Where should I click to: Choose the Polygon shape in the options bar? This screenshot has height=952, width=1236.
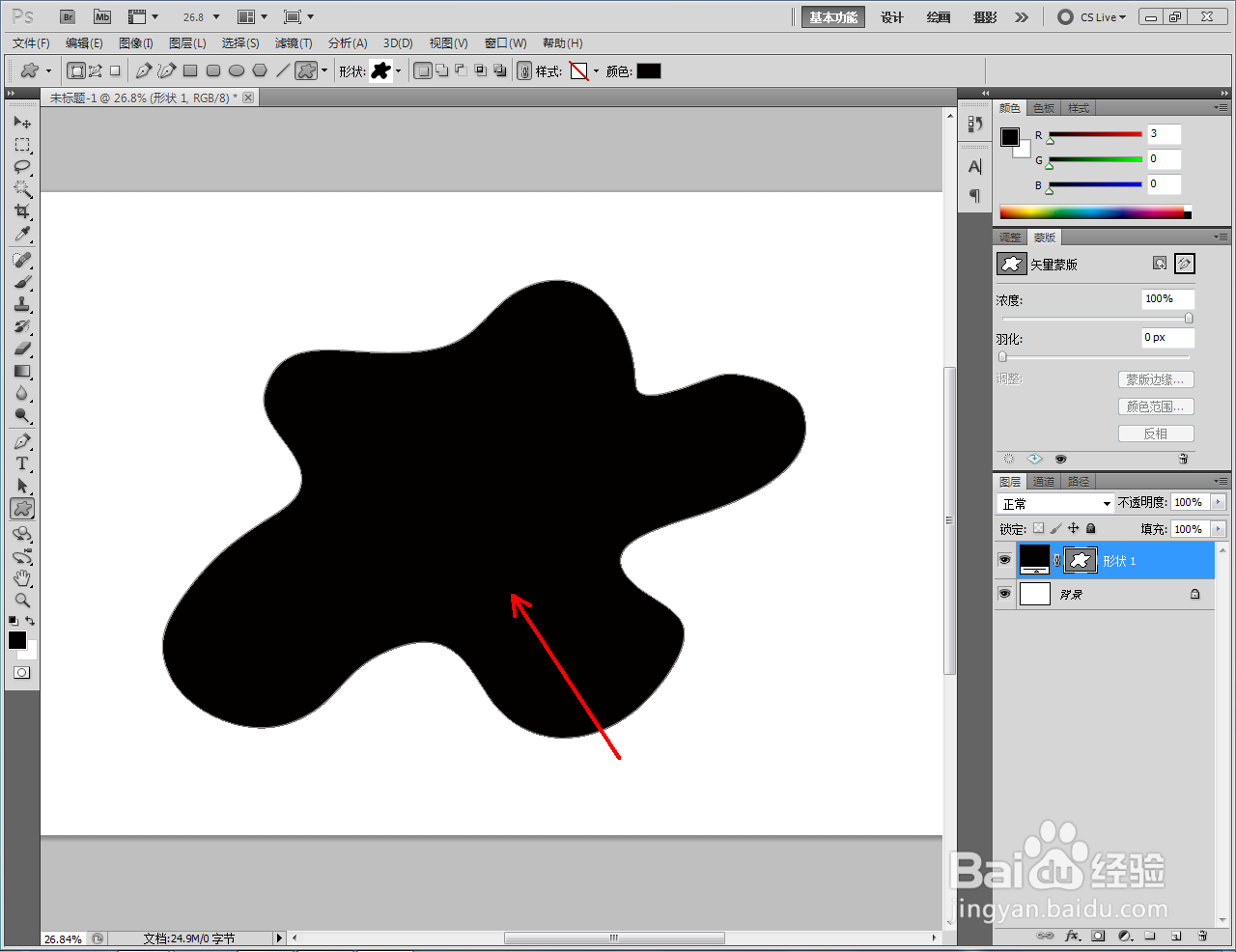[x=260, y=70]
